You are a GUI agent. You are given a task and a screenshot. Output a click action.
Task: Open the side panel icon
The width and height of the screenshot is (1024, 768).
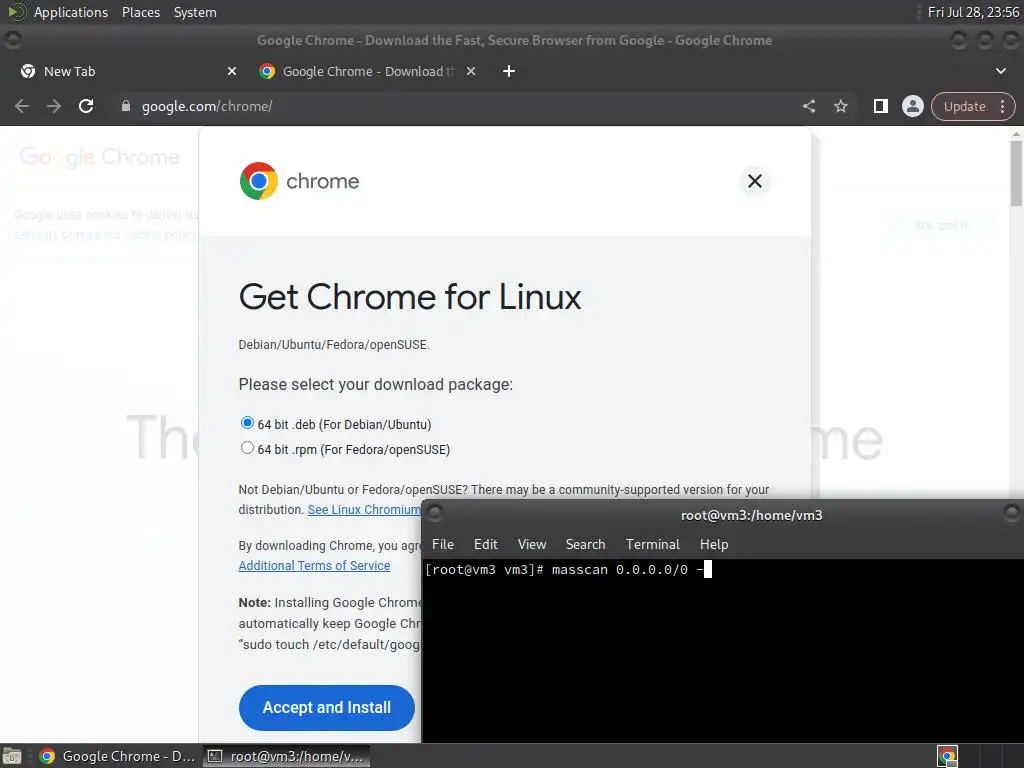[880, 106]
